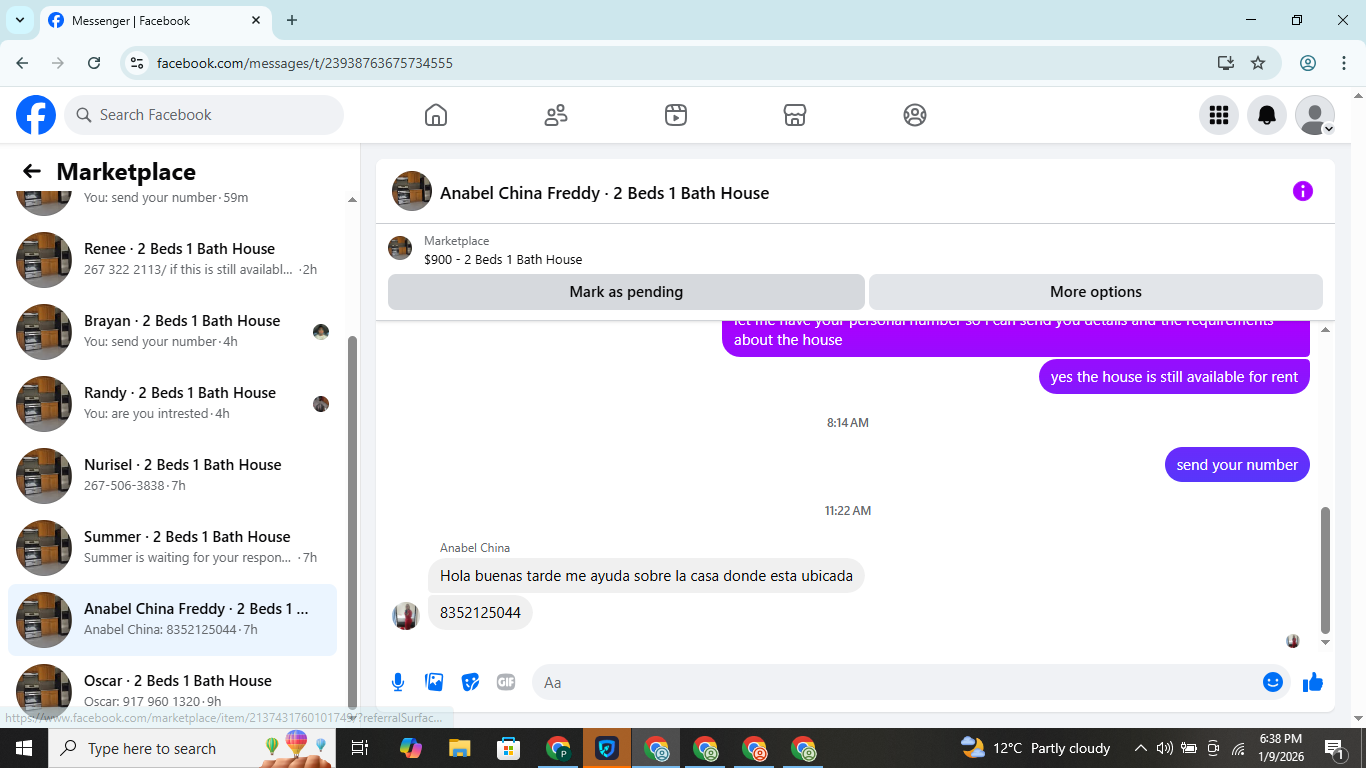Image resolution: width=1366 pixels, height=768 pixels.
Task: Click the install app icon in address bar
Action: [1226, 63]
